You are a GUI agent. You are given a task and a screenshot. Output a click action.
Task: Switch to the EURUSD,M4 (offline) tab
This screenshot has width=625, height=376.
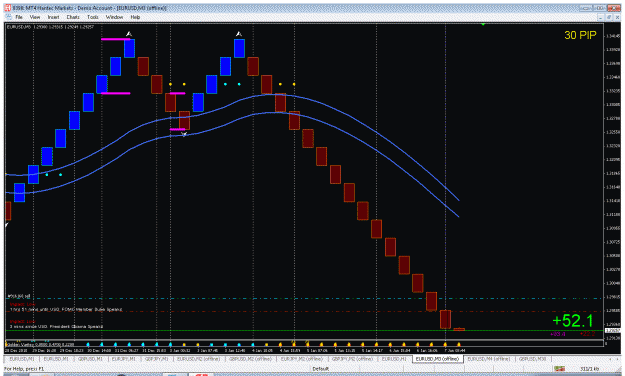tap(488, 359)
